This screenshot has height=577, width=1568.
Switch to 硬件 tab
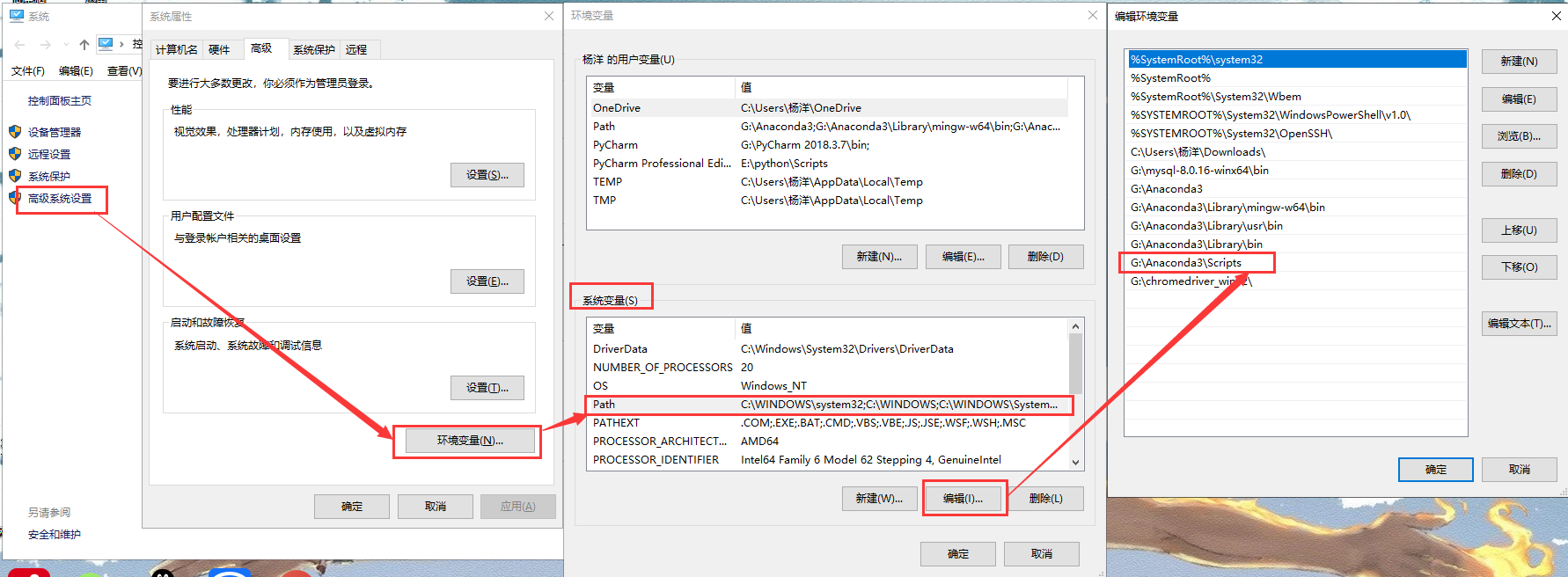point(219,50)
